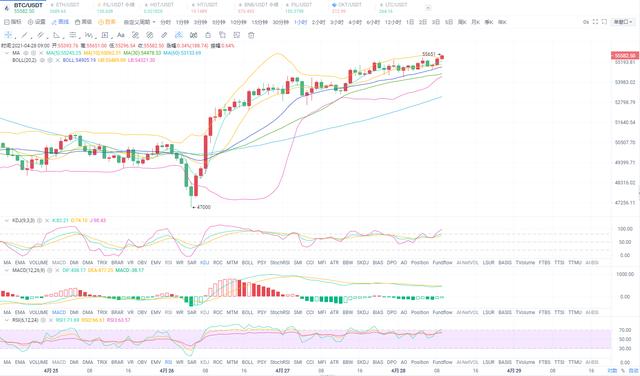Toggle visibility eye of MA indicator
The height and width of the screenshot is (376, 640).
point(26,53)
